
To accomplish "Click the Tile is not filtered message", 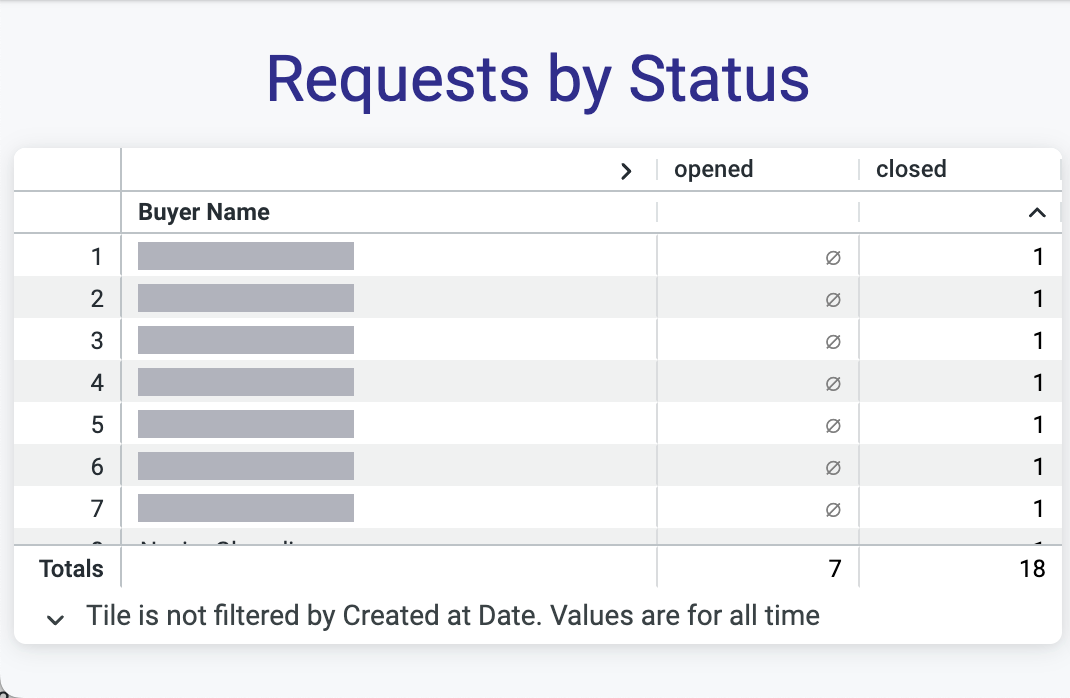I will pos(452,615).
